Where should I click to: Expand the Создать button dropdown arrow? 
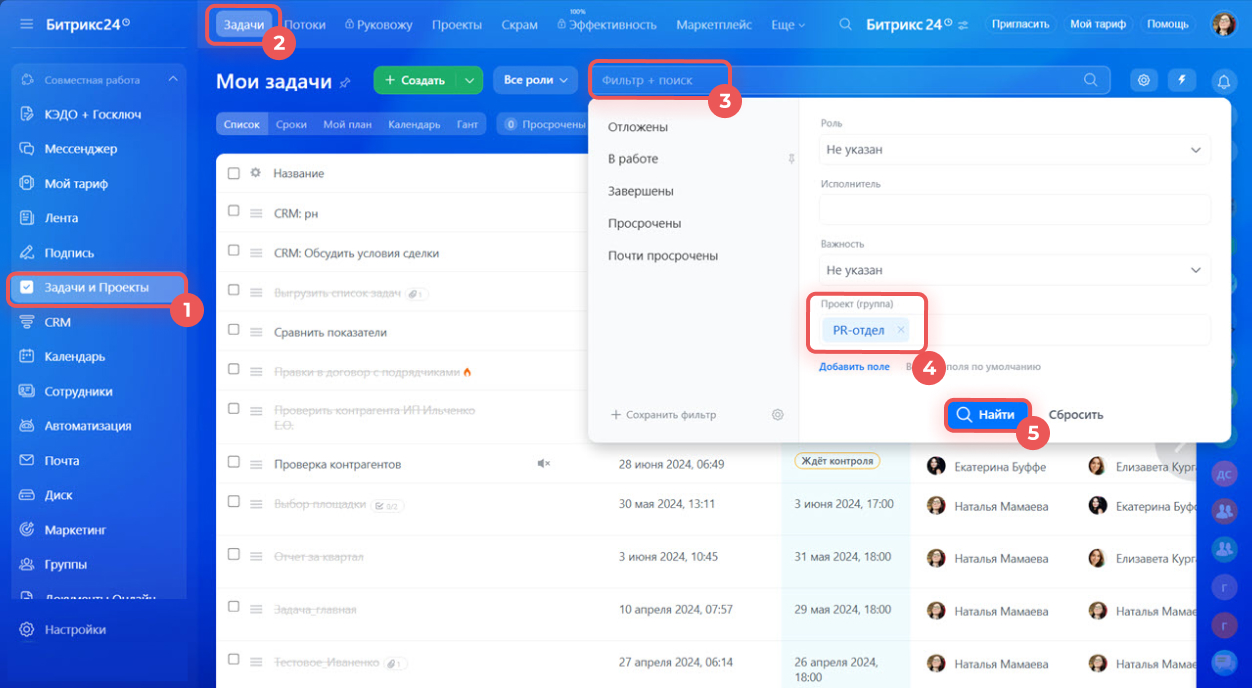469,80
